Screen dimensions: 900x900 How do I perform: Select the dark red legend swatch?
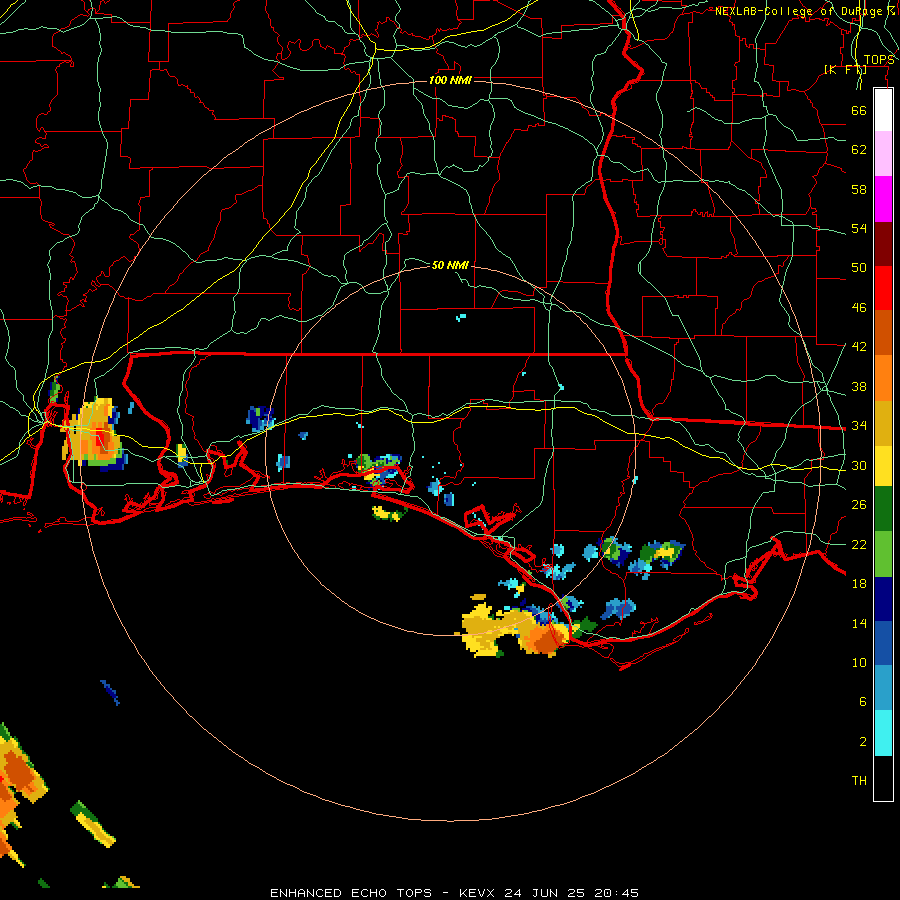pos(883,243)
